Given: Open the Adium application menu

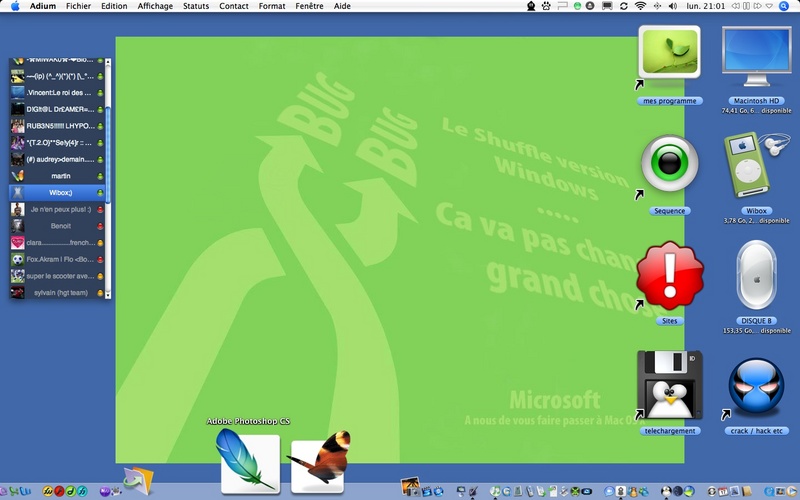Looking at the screenshot, I should (42, 6).
